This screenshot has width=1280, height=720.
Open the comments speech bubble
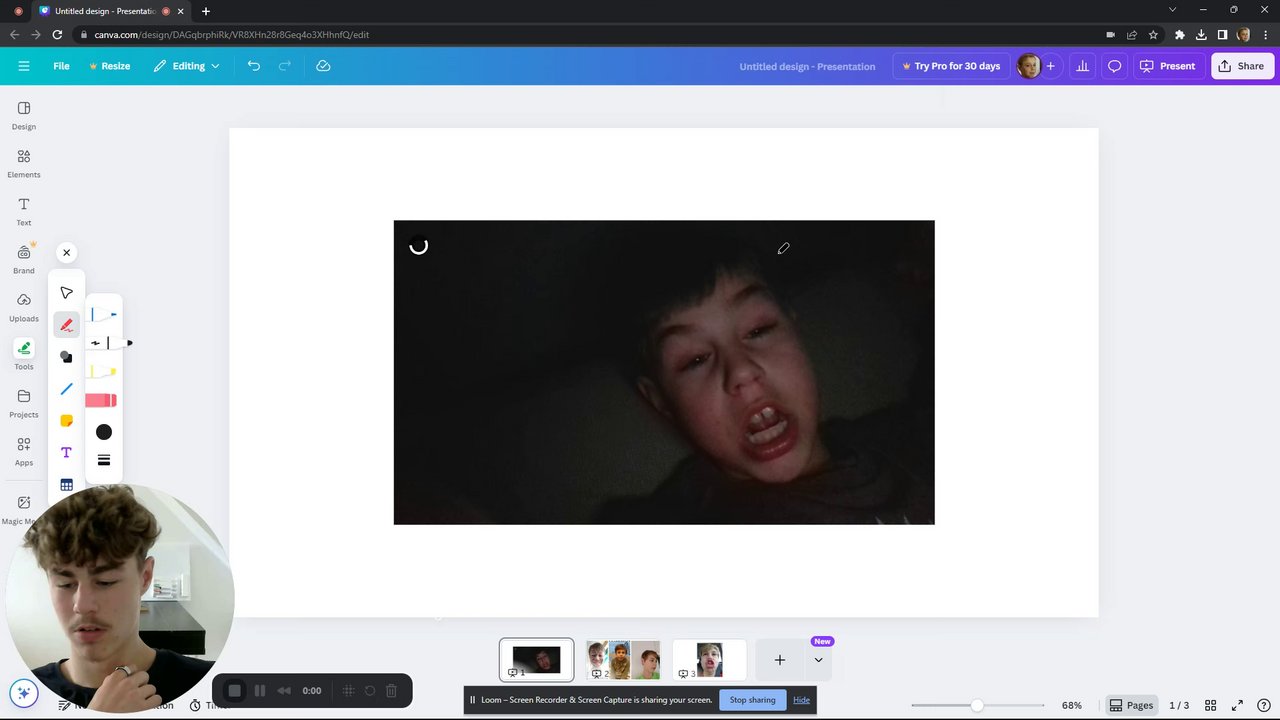click(x=1114, y=66)
